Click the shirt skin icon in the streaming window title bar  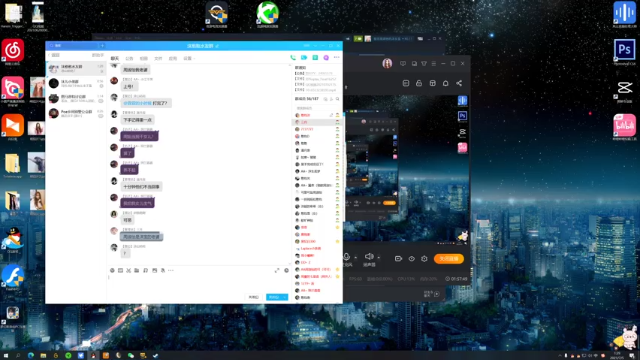click(424, 64)
